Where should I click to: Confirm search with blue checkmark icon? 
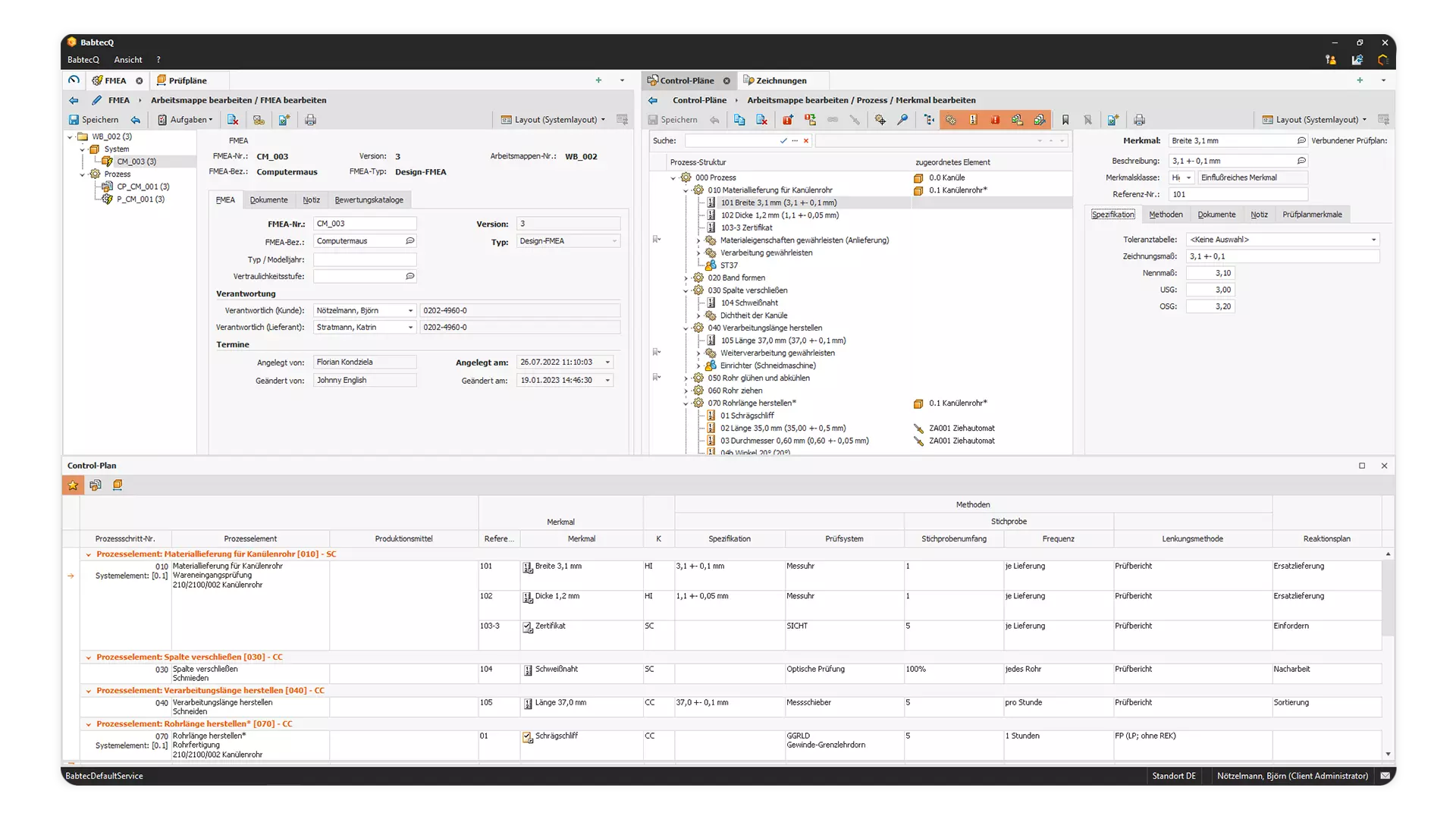[783, 140]
